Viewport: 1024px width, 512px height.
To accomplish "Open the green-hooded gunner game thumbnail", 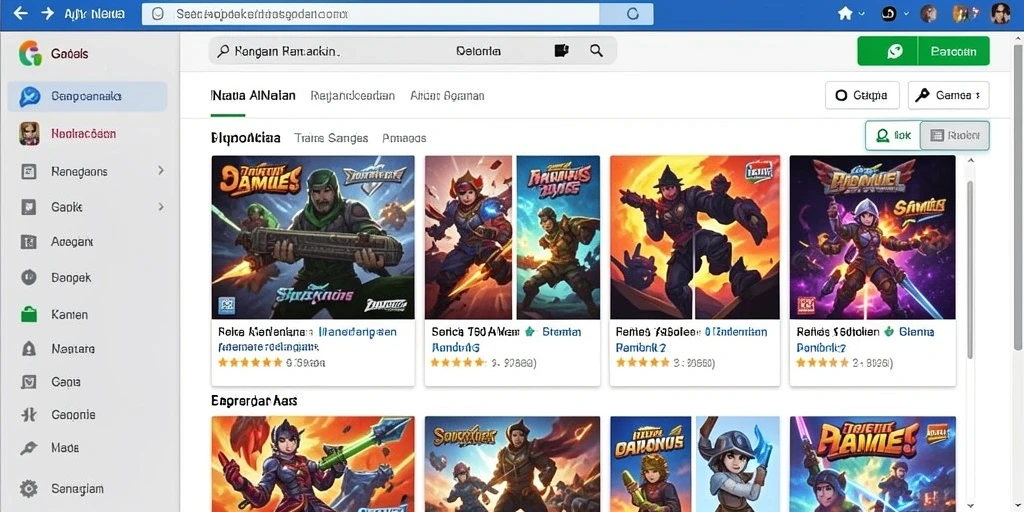I will (x=313, y=237).
